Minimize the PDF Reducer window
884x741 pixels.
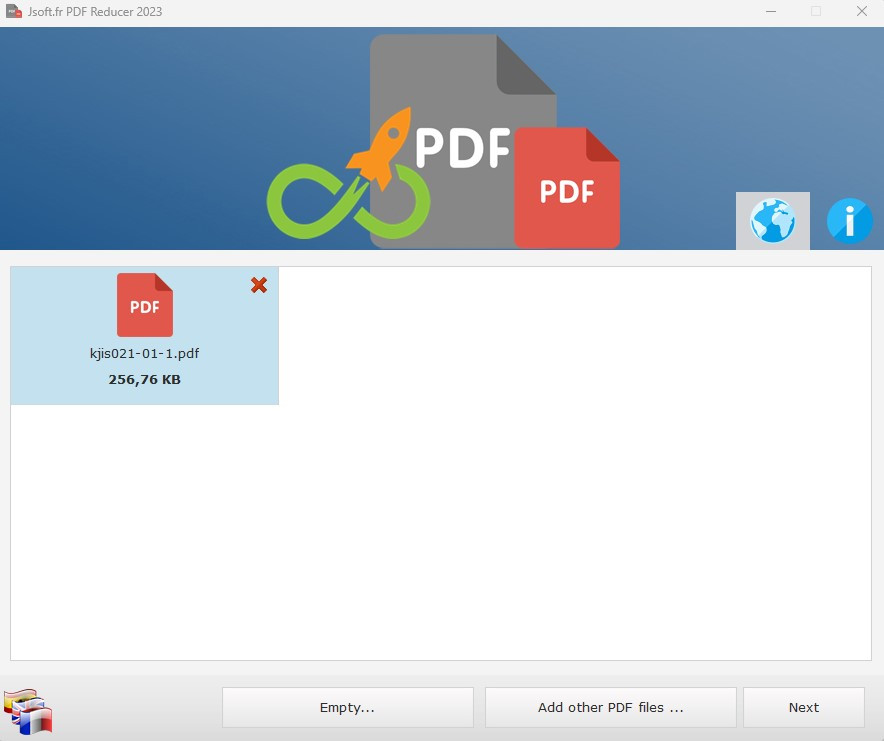[771, 11]
